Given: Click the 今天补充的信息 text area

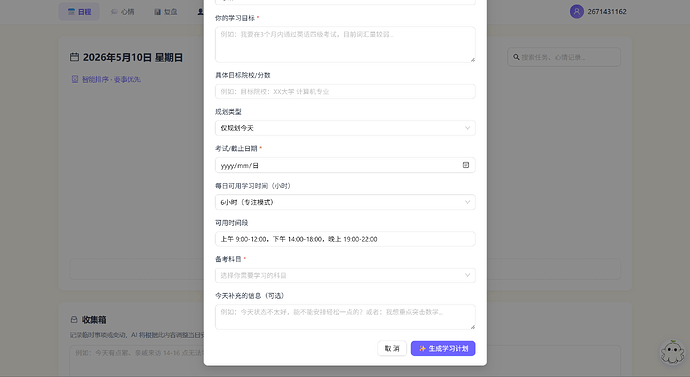Looking at the screenshot, I should [345, 317].
